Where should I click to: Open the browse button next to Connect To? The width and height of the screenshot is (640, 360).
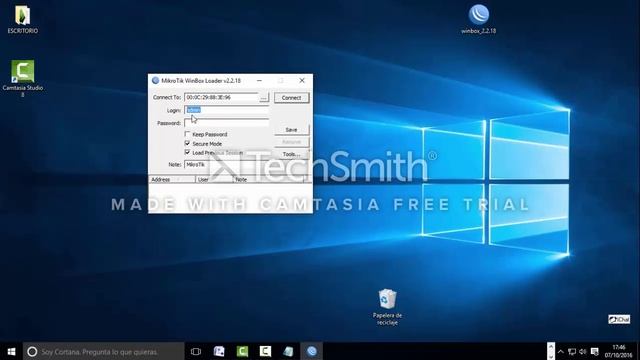click(264, 98)
